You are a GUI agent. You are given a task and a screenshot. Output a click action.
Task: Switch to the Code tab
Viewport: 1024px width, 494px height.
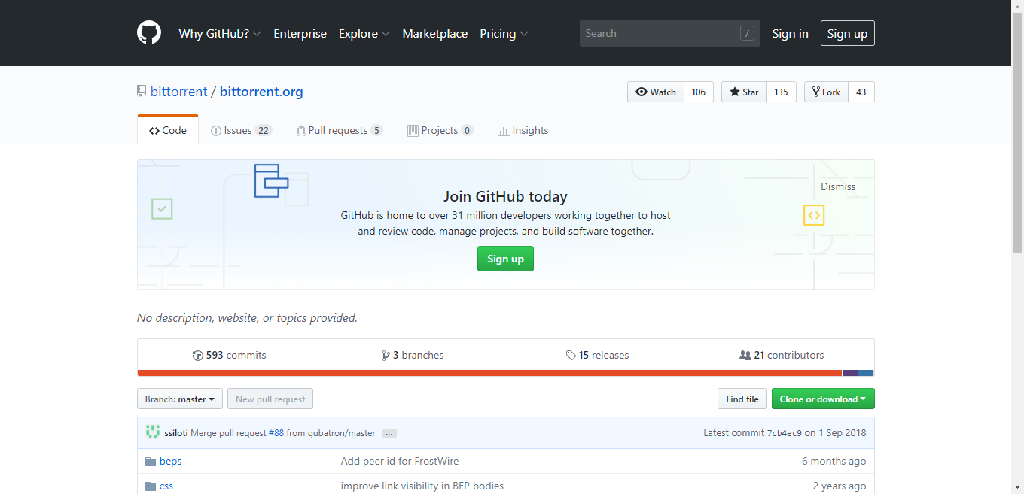tap(168, 130)
